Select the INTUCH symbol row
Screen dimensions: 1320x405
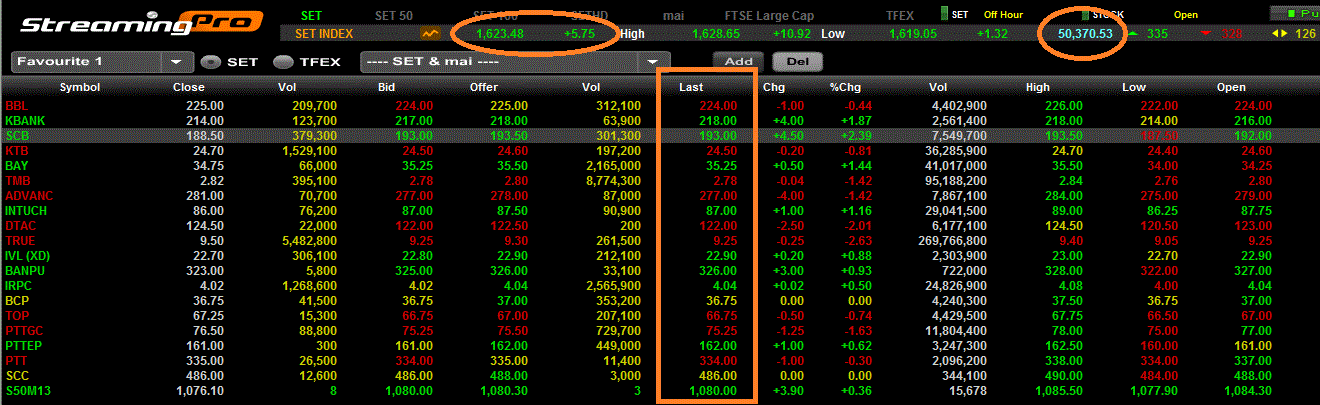pos(660,211)
